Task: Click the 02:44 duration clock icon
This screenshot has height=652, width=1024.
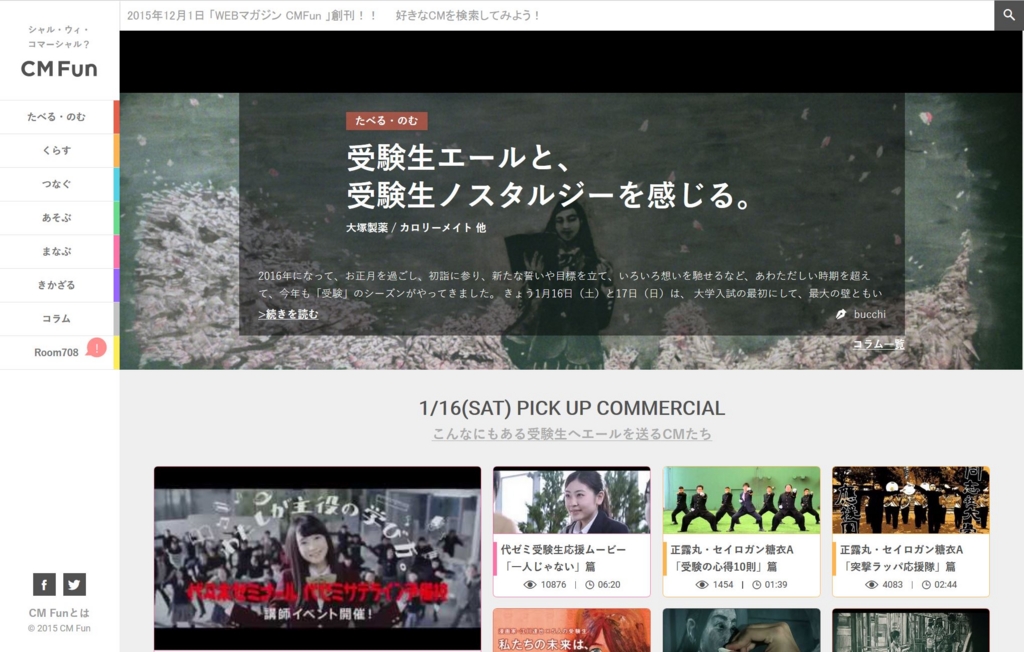Action: (x=926, y=585)
